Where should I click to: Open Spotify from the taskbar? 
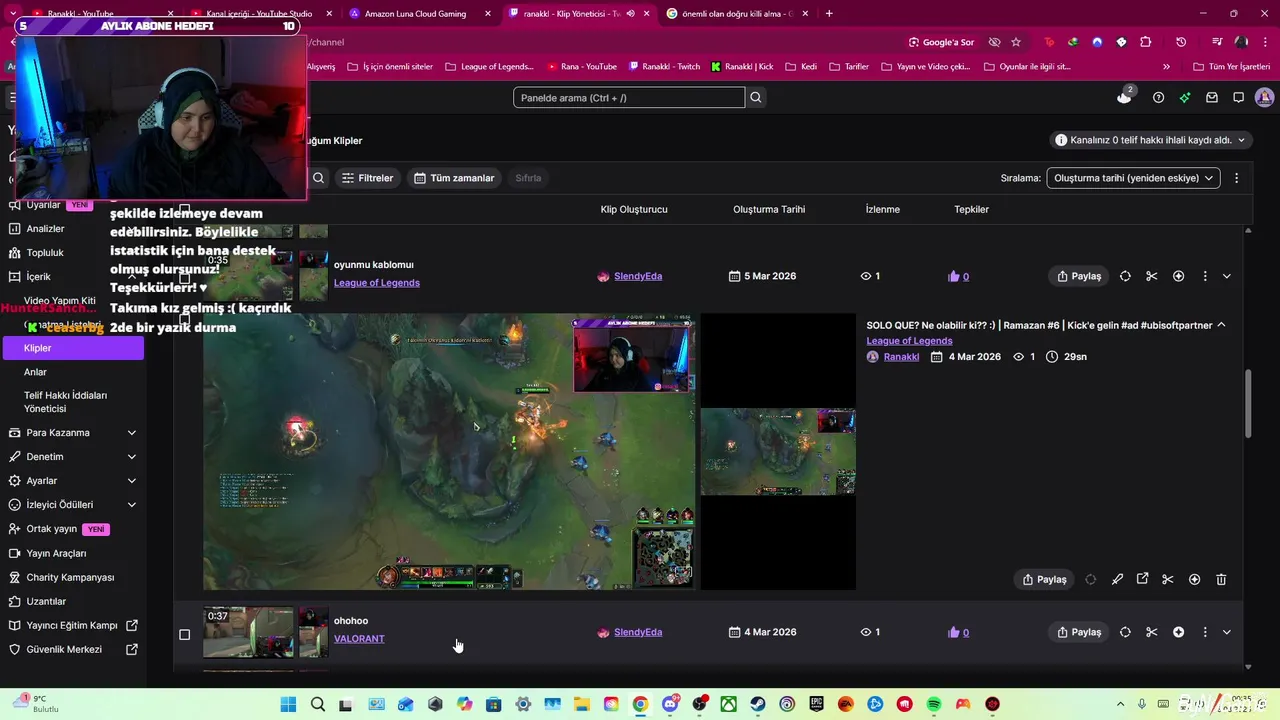tap(934, 704)
